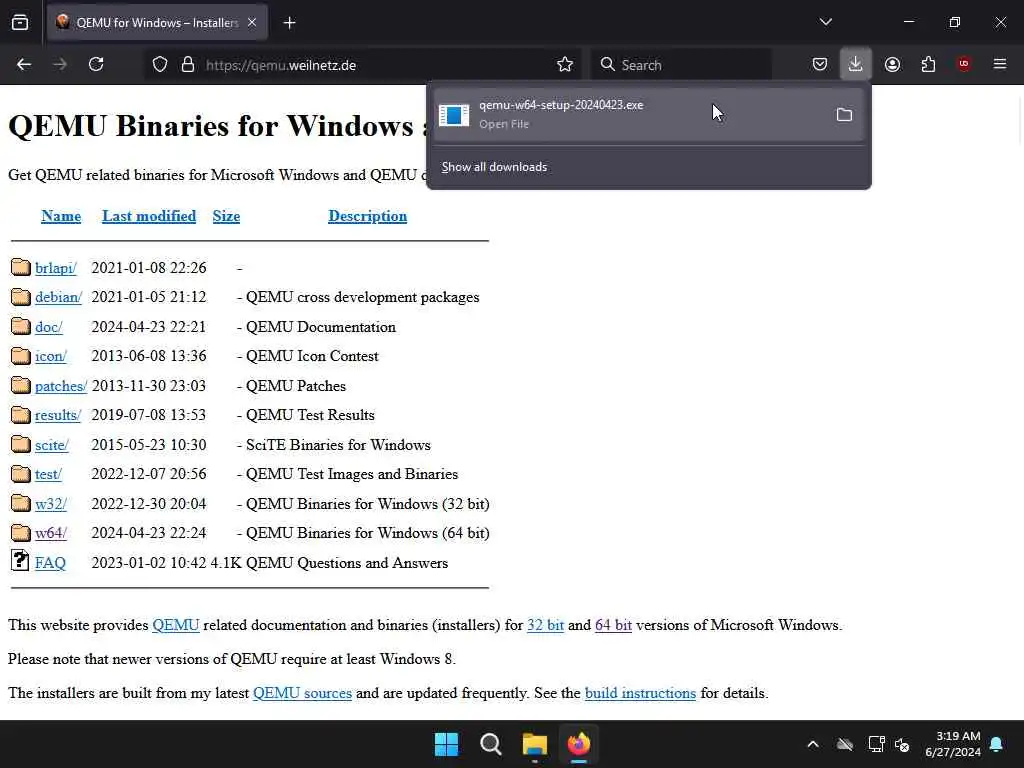Reload the current page
The width and height of the screenshot is (1024, 768).
96,65
